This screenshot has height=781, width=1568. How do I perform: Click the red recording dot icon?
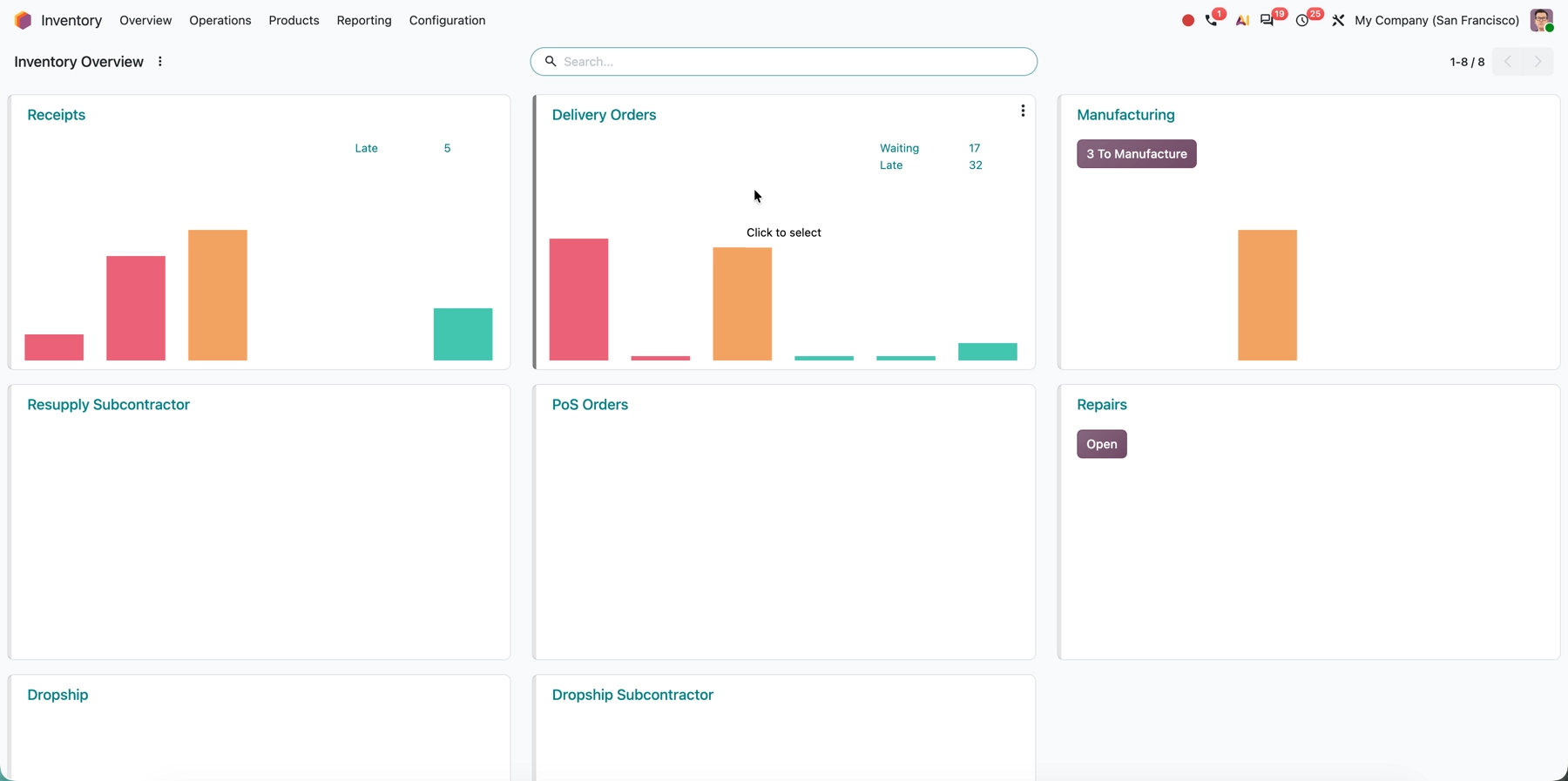[x=1187, y=20]
